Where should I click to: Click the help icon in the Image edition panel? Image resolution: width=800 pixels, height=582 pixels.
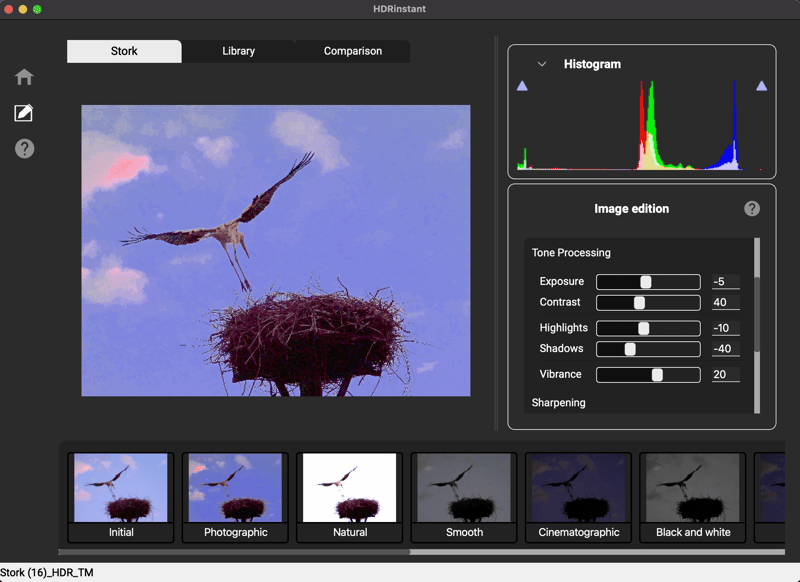pyautogui.click(x=752, y=208)
